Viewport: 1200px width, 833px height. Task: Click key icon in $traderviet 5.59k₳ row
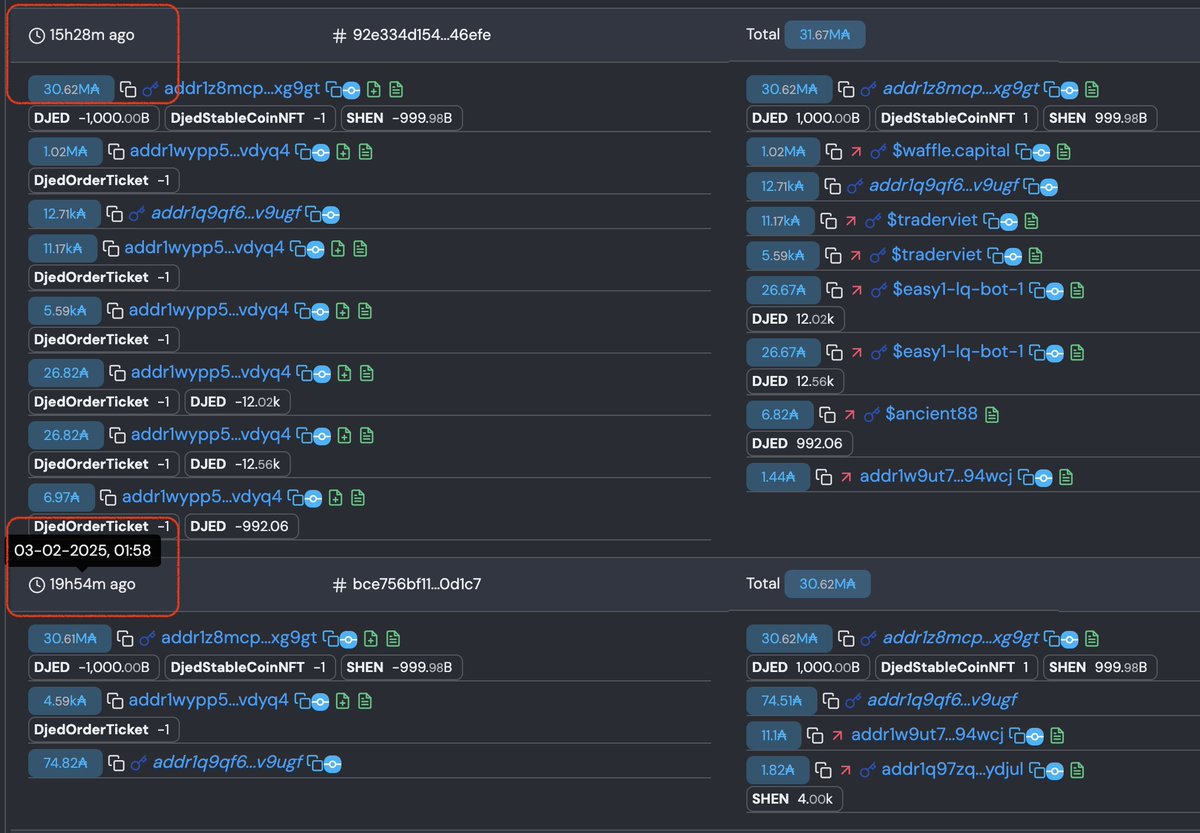coord(877,255)
